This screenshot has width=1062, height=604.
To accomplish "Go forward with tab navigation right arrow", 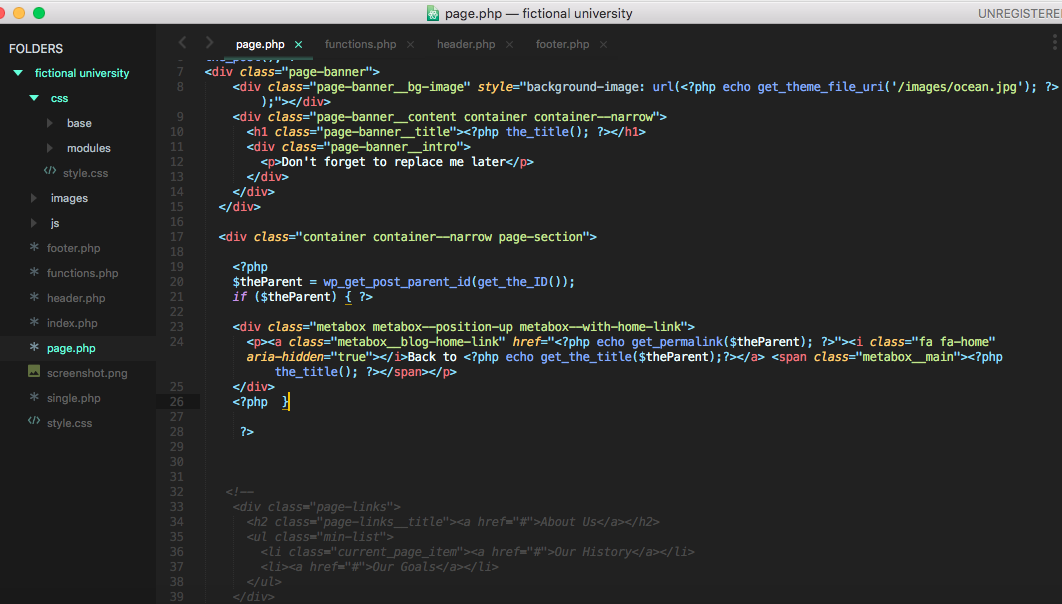I will tap(209, 43).
